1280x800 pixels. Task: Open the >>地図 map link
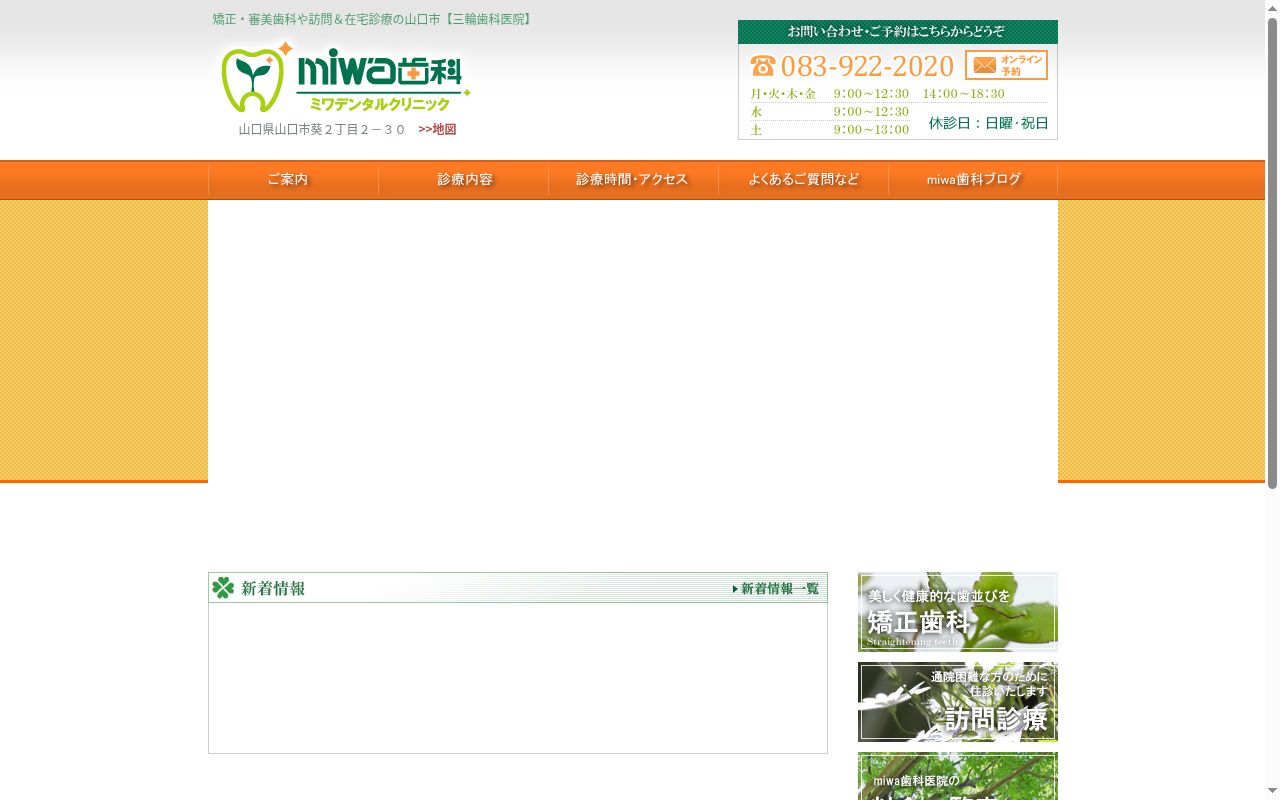(437, 130)
